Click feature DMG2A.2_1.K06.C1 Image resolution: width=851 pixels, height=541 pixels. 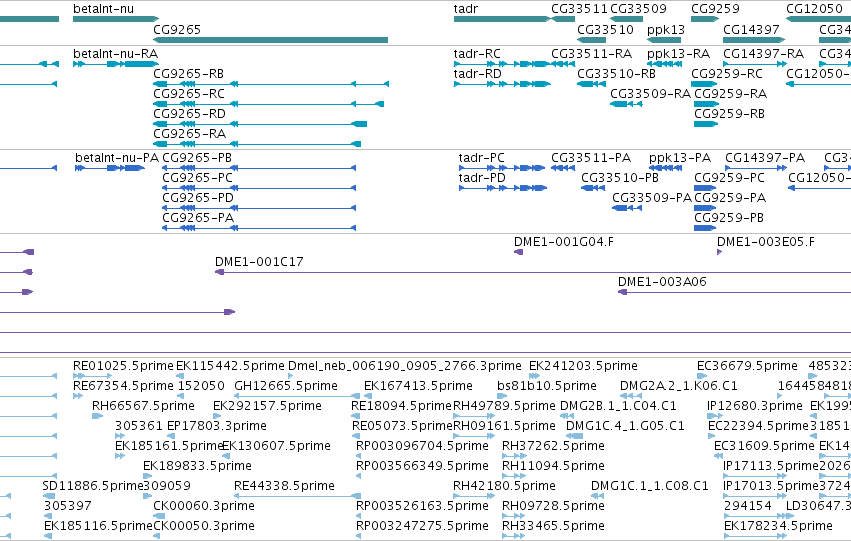tap(631, 396)
